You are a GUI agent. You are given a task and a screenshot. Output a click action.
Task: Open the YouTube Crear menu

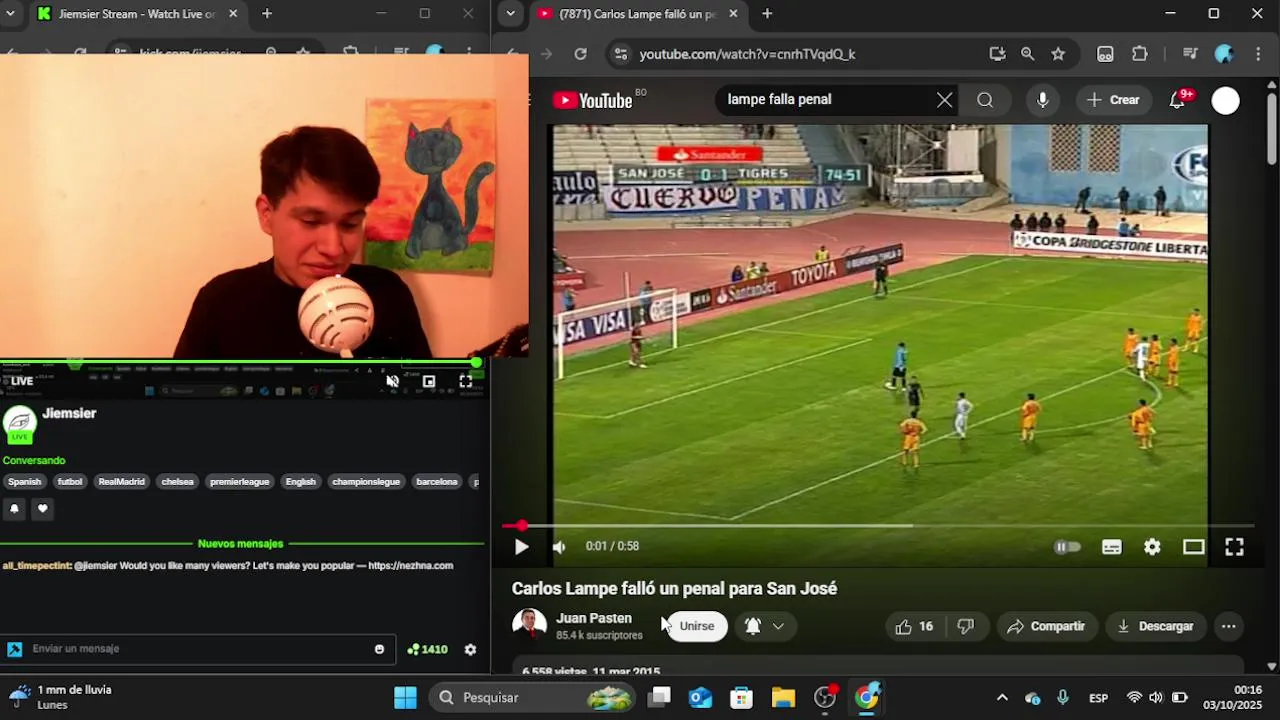coord(1113,100)
